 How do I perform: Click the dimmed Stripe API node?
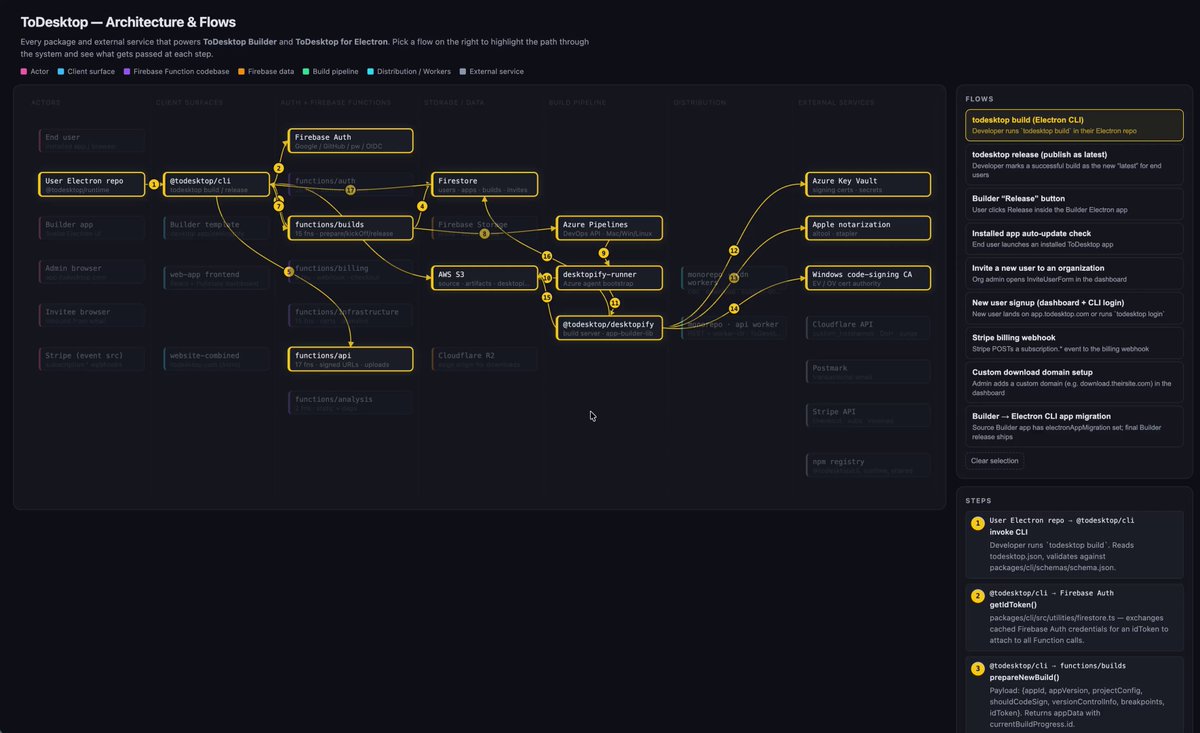868,415
